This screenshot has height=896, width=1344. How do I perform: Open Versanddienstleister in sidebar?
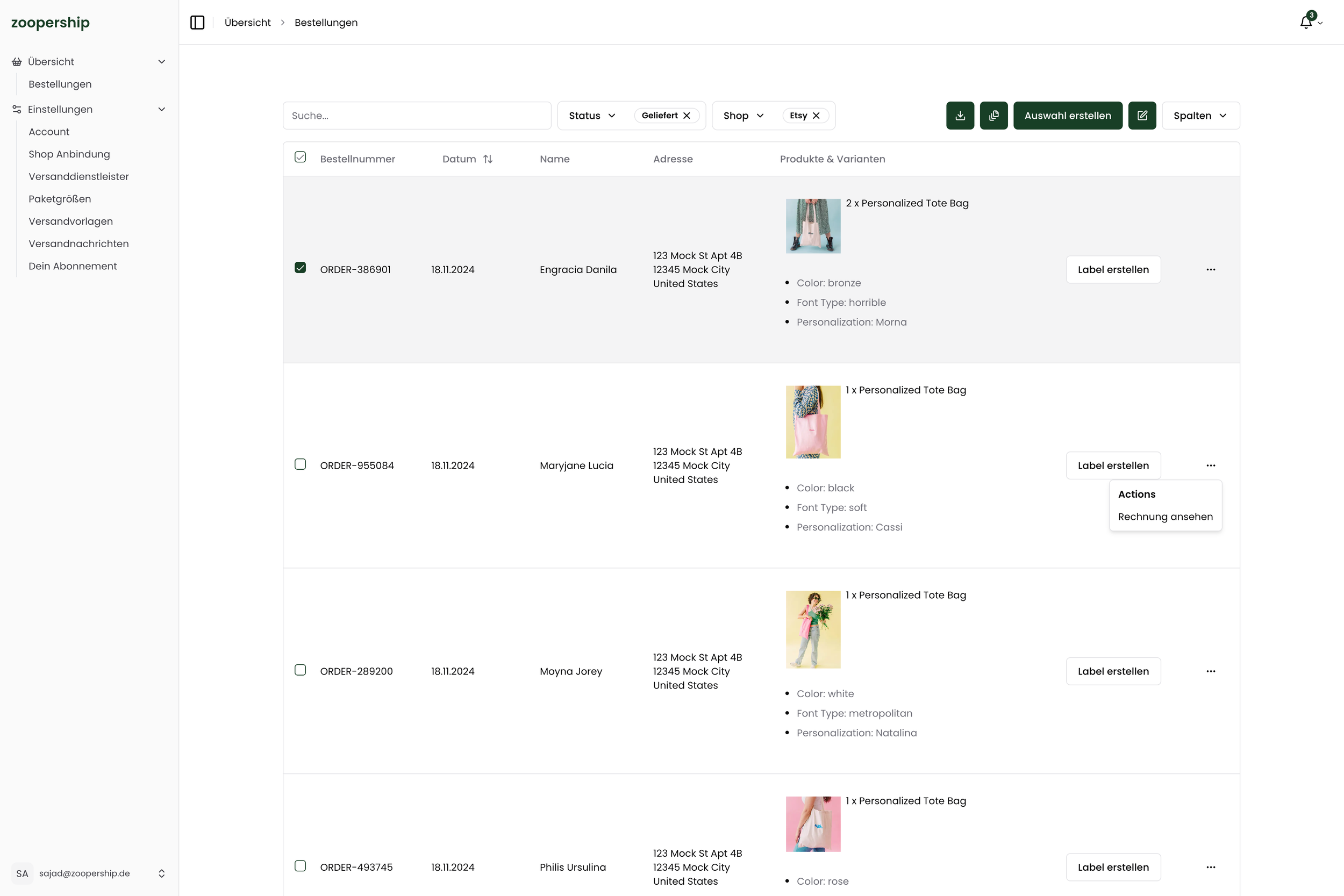(79, 177)
